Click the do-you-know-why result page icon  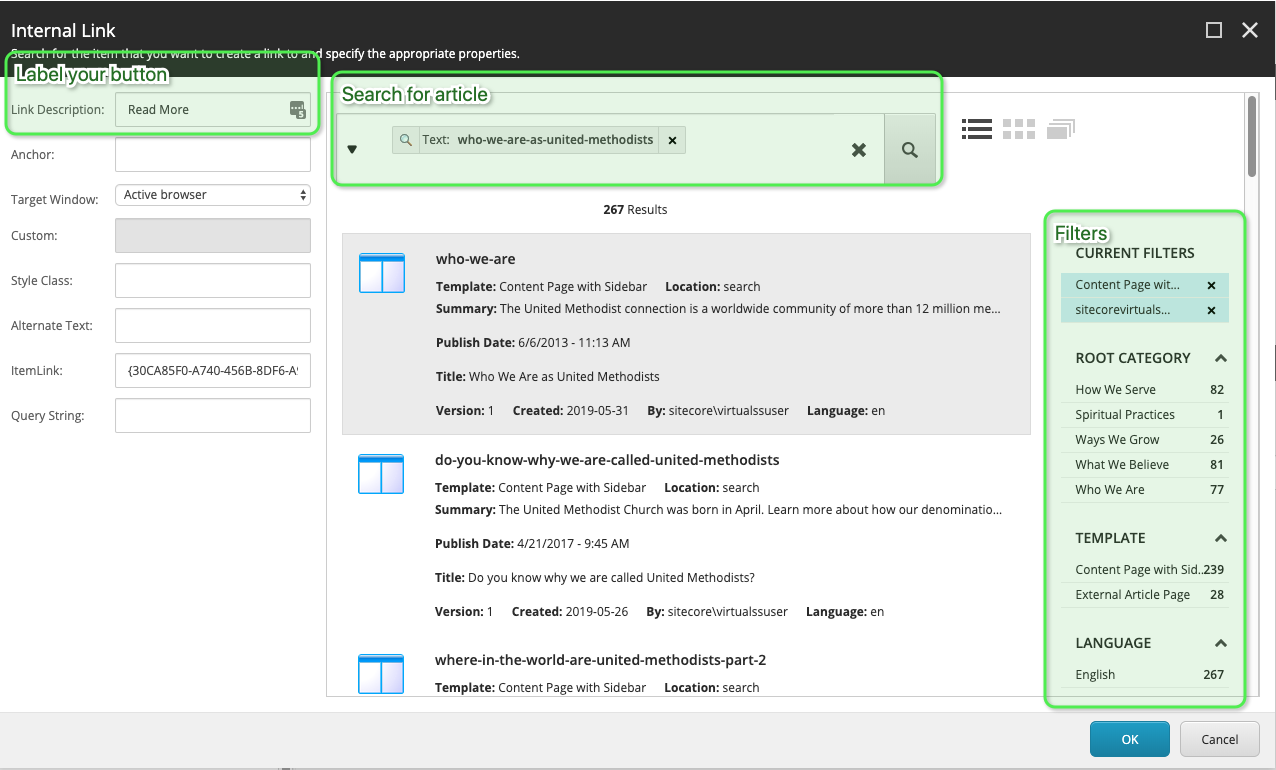(381, 474)
